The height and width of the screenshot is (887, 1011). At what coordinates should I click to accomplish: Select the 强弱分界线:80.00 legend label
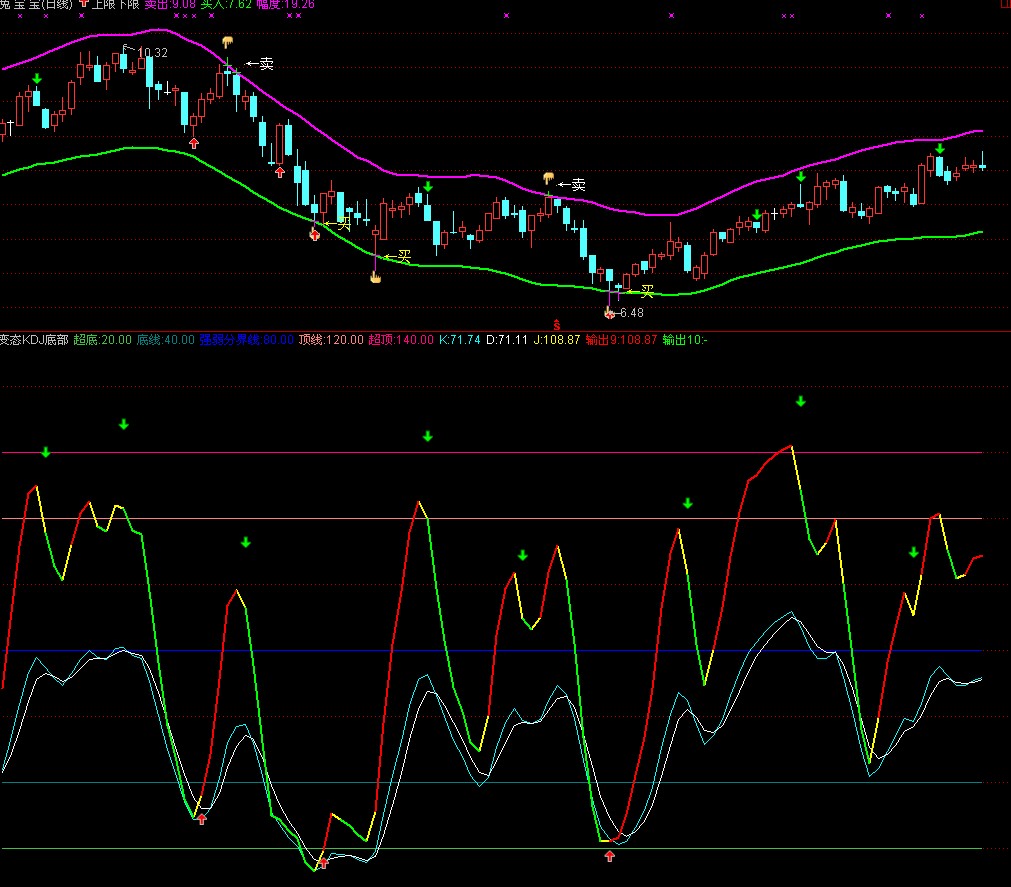point(246,340)
